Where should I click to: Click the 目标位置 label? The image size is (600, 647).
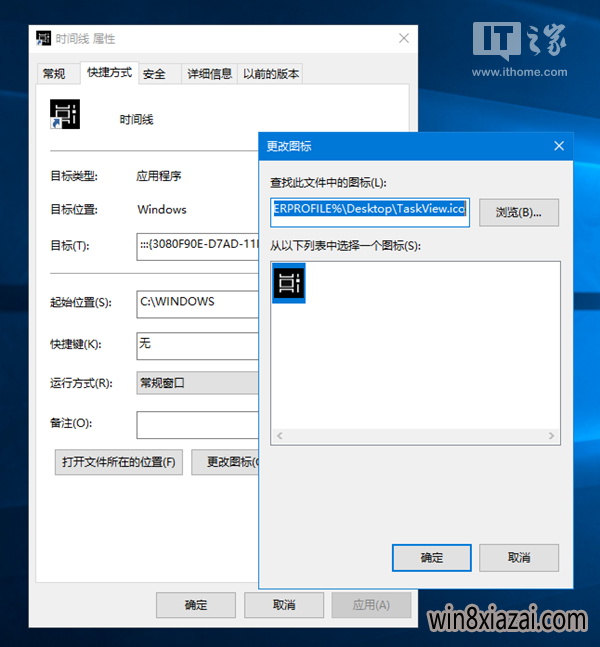[x=74, y=210]
